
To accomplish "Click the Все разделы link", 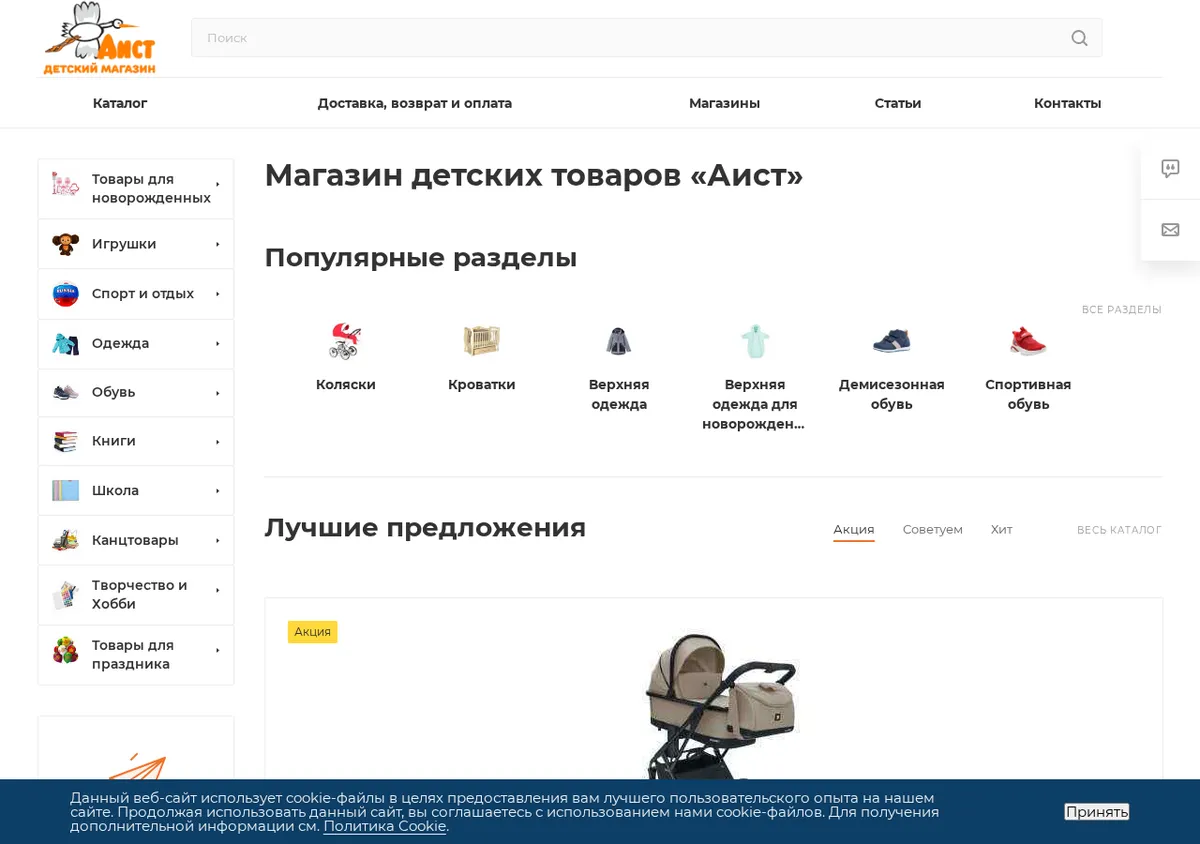I will tap(1121, 310).
